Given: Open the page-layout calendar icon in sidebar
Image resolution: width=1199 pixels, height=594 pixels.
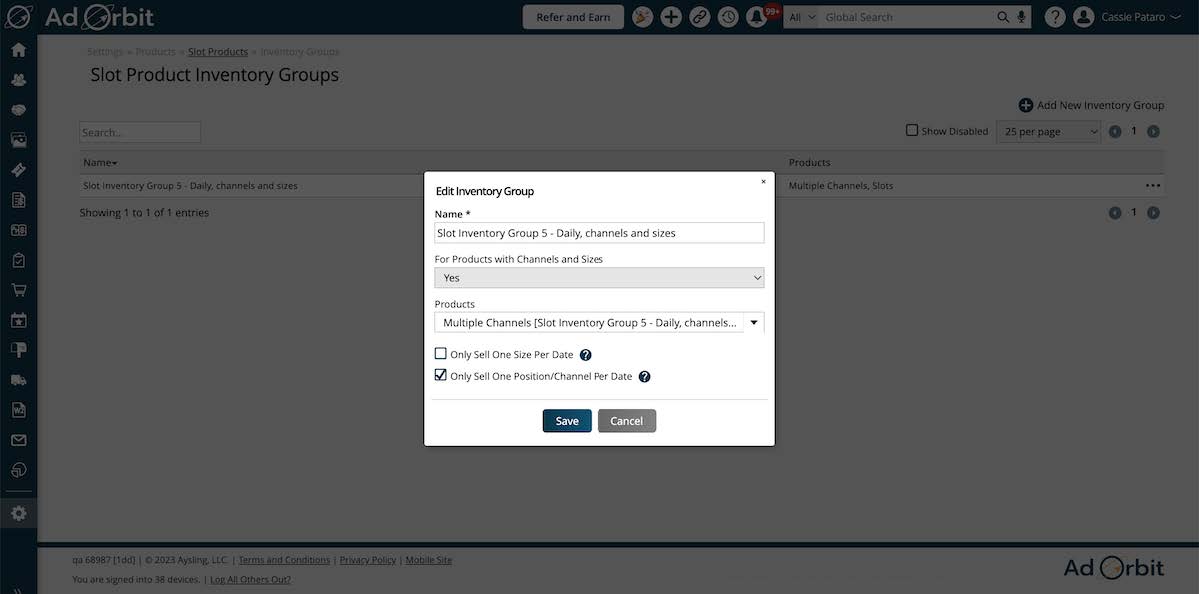Looking at the screenshot, I should tap(18, 230).
